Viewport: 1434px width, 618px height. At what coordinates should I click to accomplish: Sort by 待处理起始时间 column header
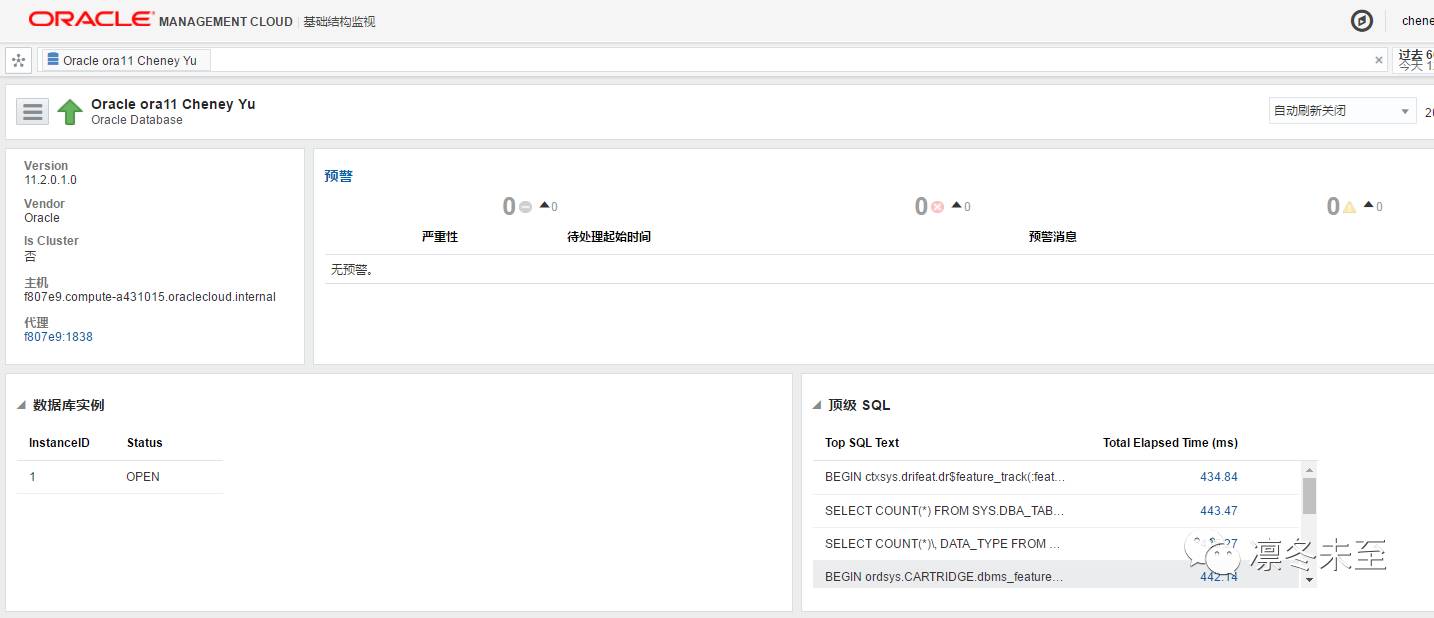click(609, 237)
